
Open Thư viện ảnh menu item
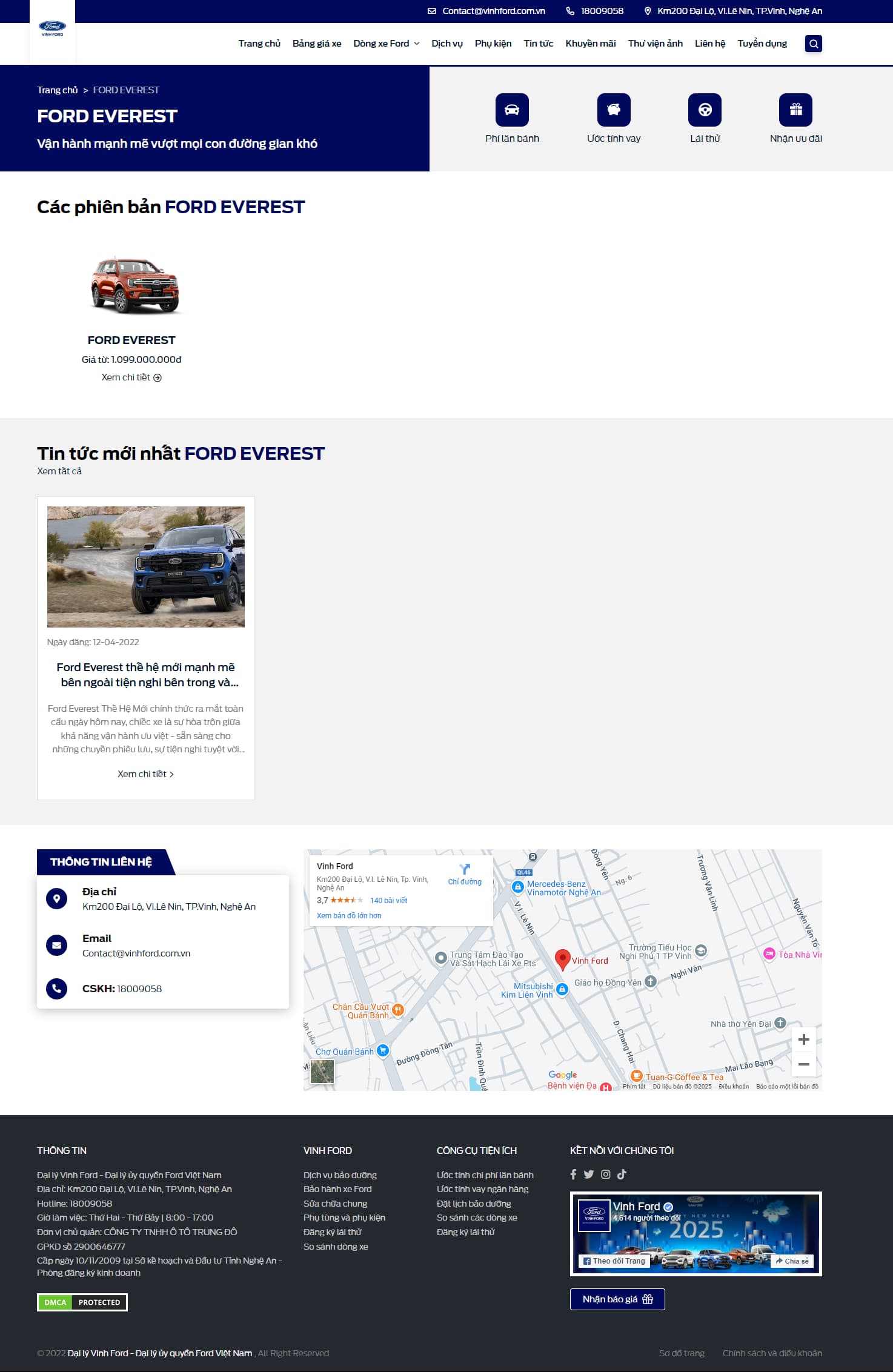(x=656, y=44)
